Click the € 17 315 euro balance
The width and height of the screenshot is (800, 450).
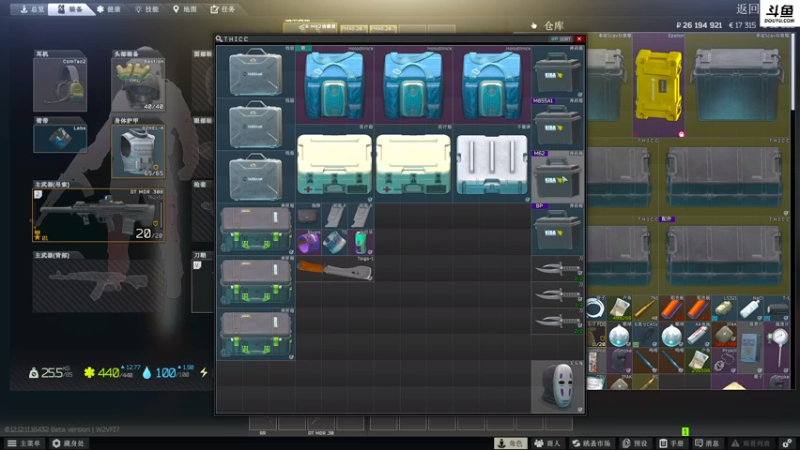(742, 25)
